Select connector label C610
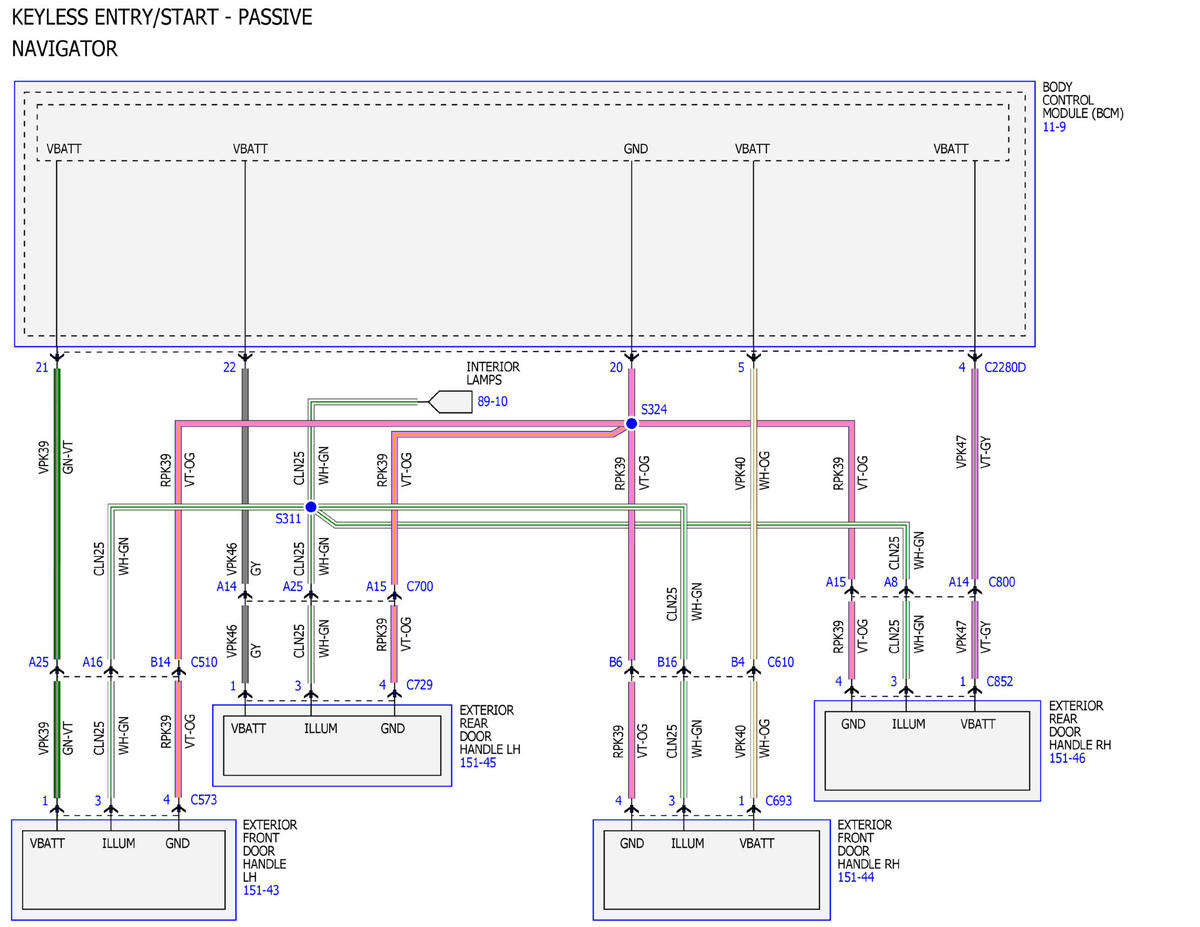This screenshot has height=927, width=1200. [x=780, y=662]
